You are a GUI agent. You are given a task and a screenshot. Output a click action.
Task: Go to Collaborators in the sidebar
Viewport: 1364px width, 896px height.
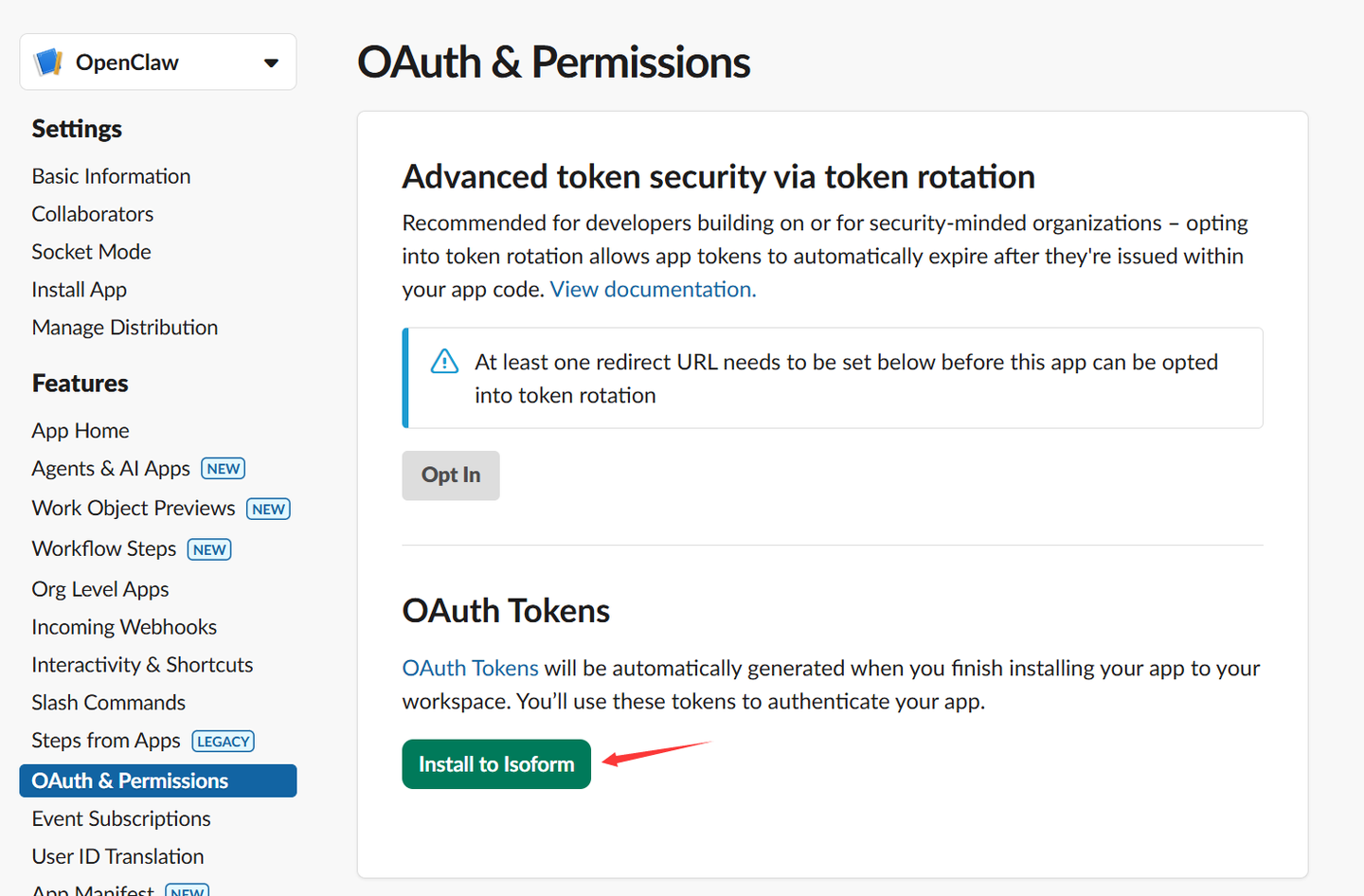pyautogui.click(x=93, y=214)
